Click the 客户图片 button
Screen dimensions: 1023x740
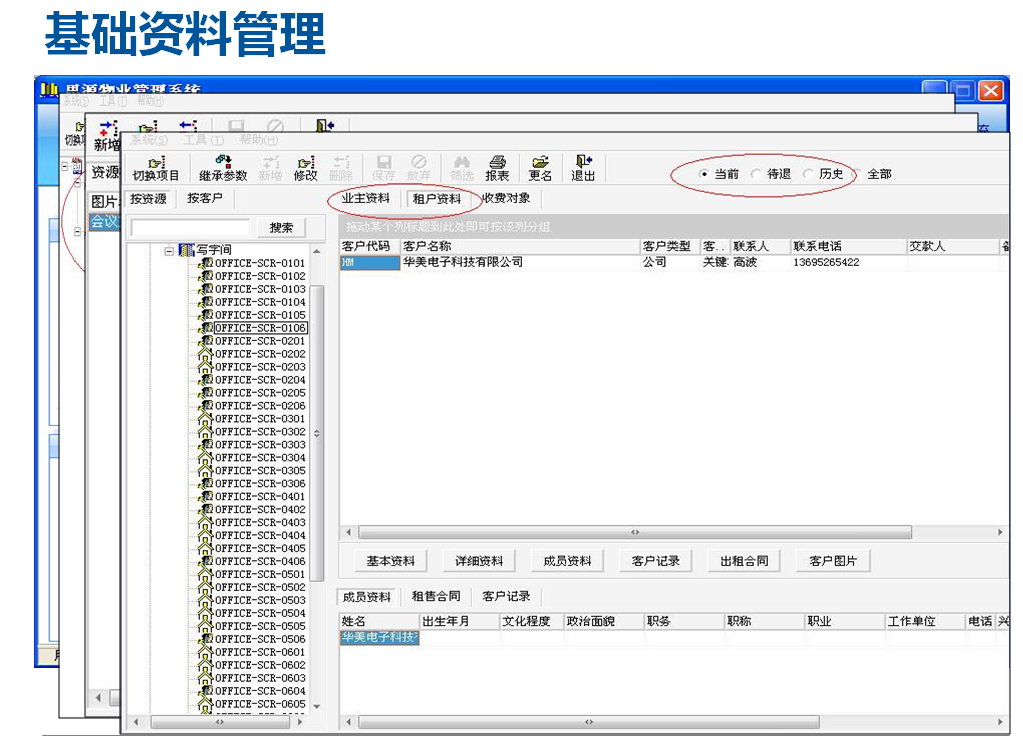pos(835,560)
